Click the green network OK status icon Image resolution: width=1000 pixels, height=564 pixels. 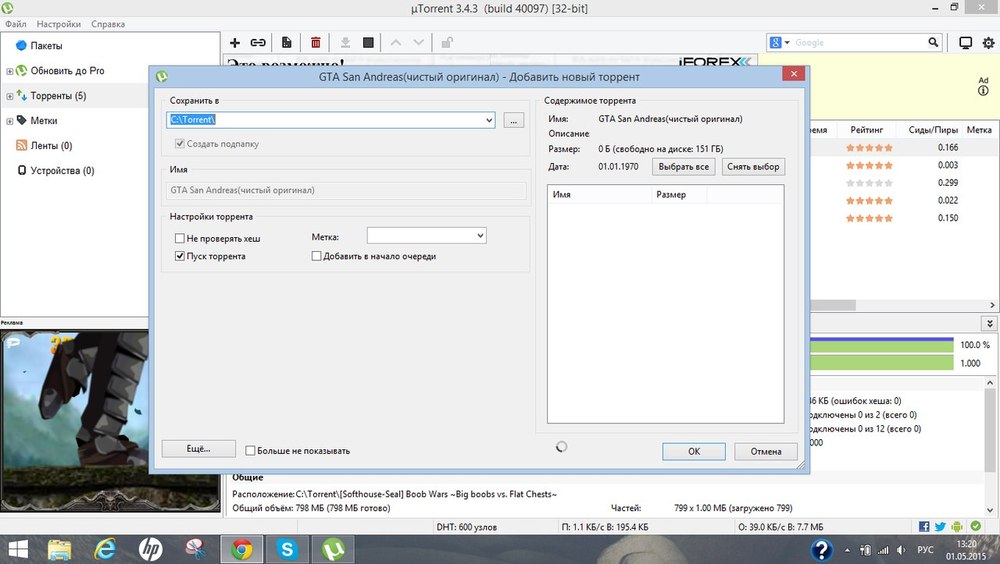pos(976,526)
